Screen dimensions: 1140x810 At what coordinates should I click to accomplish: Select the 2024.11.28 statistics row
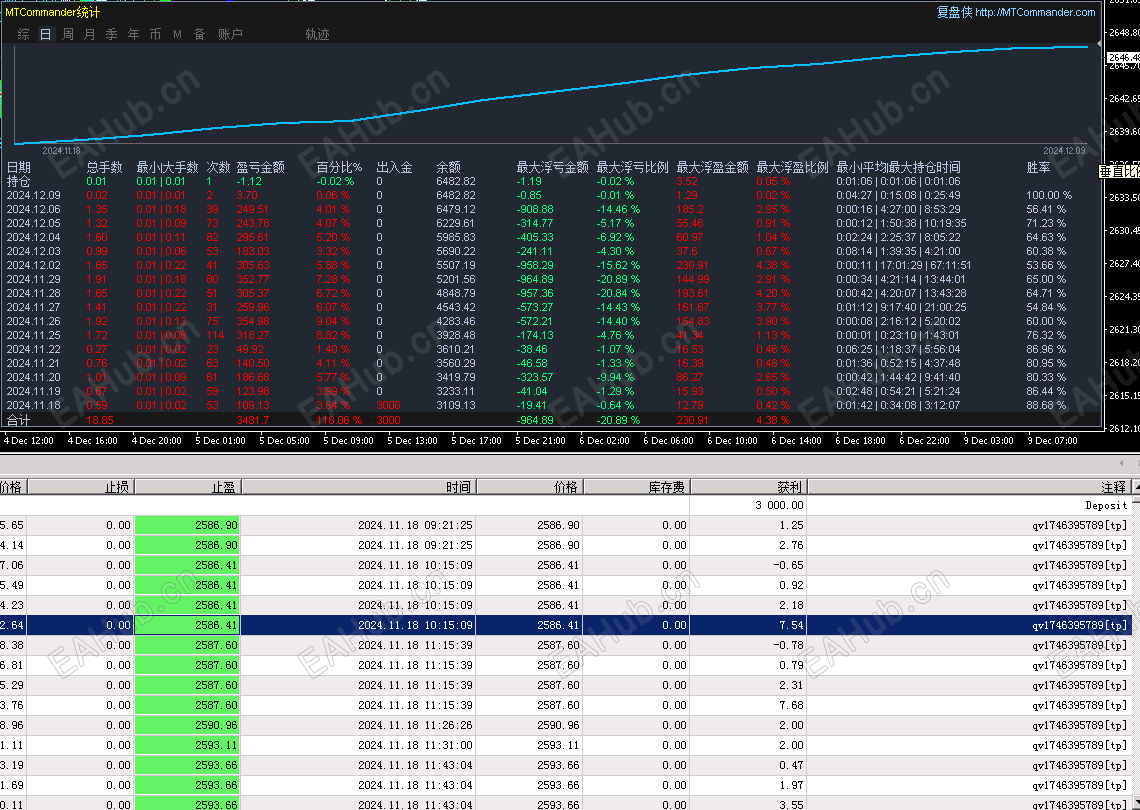[x=551, y=293]
